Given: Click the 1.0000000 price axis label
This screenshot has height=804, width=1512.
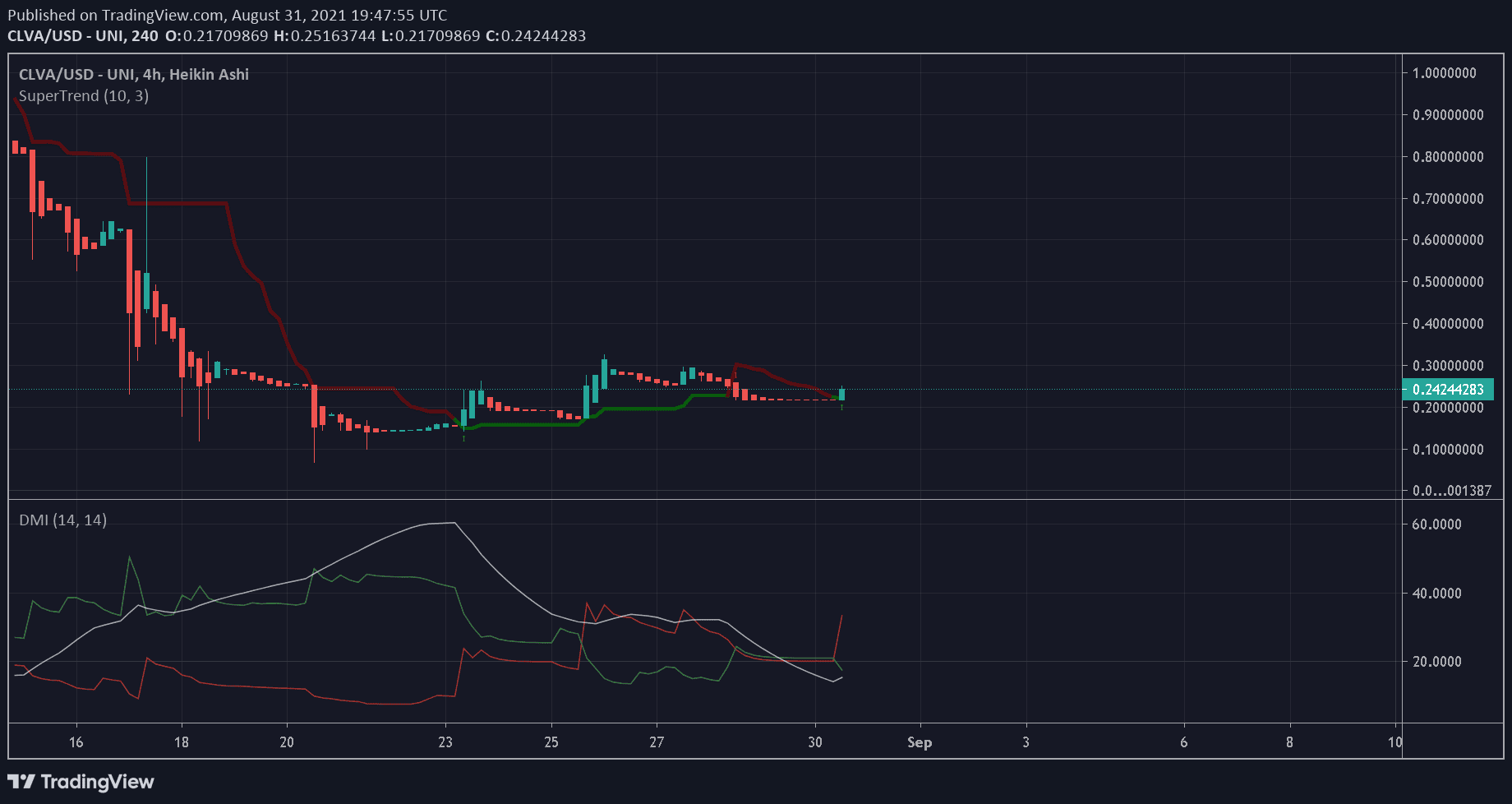Looking at the screenshot, I should click(x=1444, y=73).
